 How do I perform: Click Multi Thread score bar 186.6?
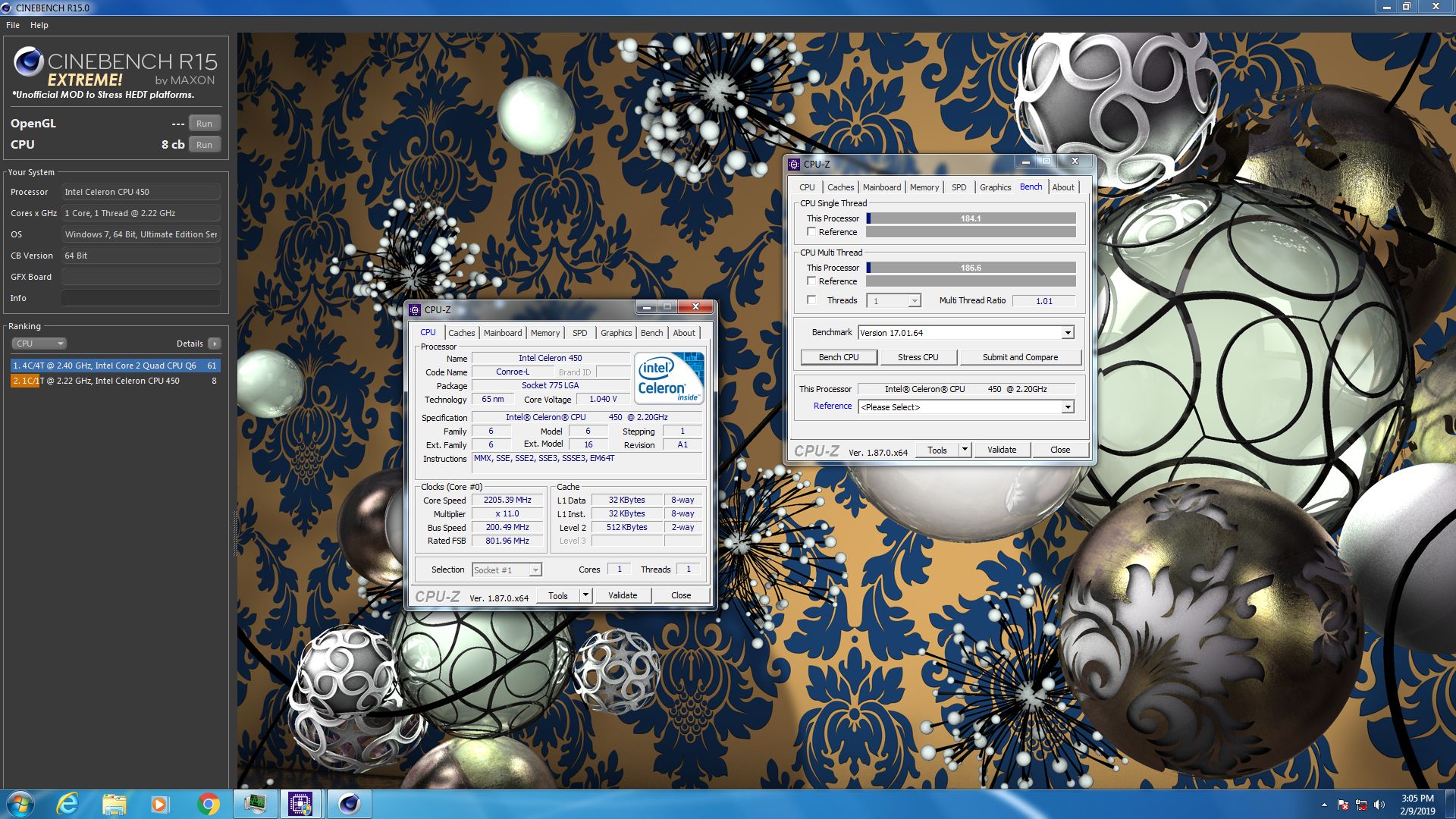(971, 268)
